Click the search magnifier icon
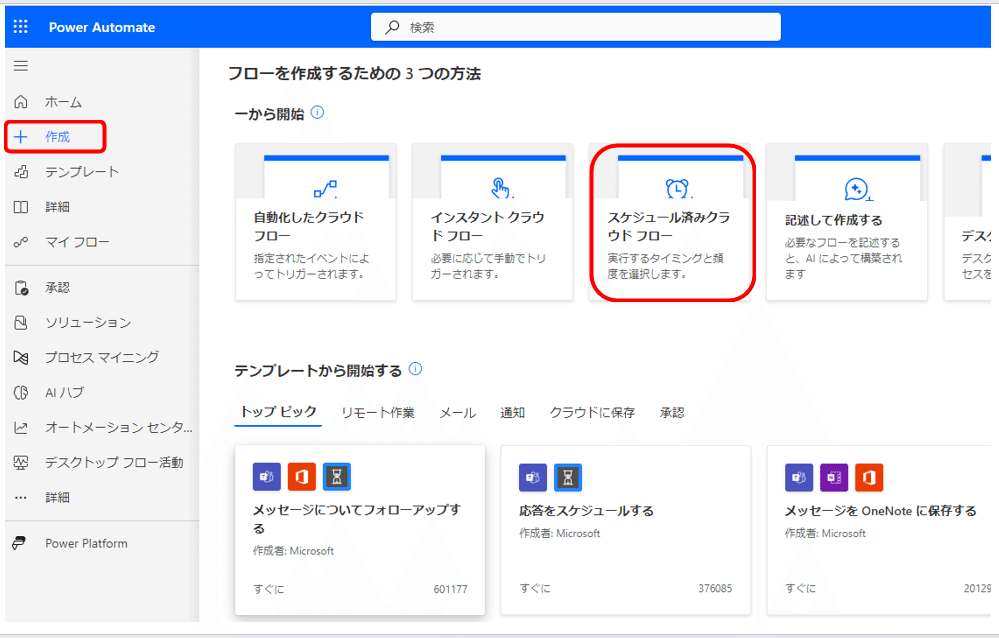999x638 pixels. (392, 27)
